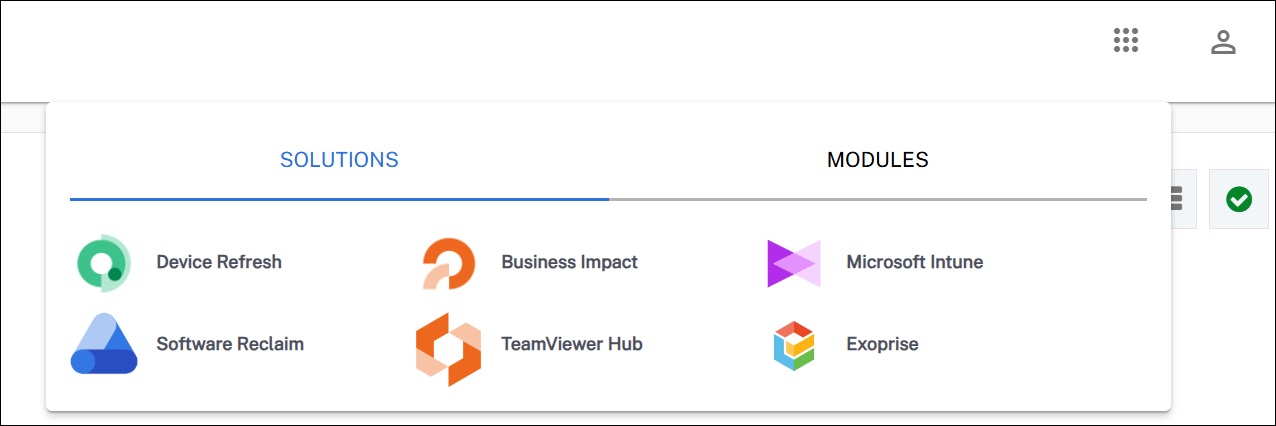
Task: Open the Microsoft Intune purple icon
Action: [x=794, y=263]
